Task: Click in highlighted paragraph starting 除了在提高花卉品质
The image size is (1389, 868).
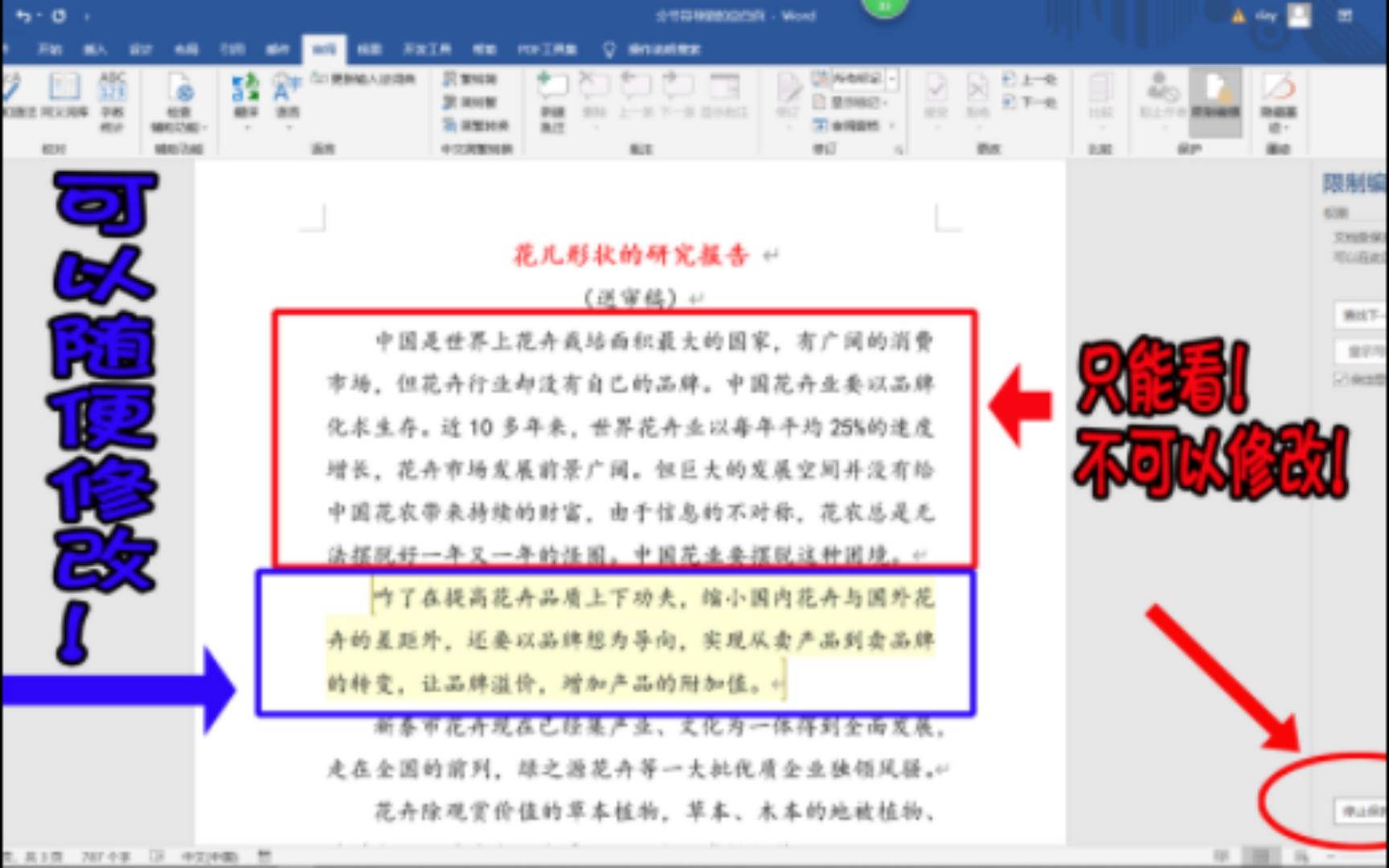Action: [631, 641]
